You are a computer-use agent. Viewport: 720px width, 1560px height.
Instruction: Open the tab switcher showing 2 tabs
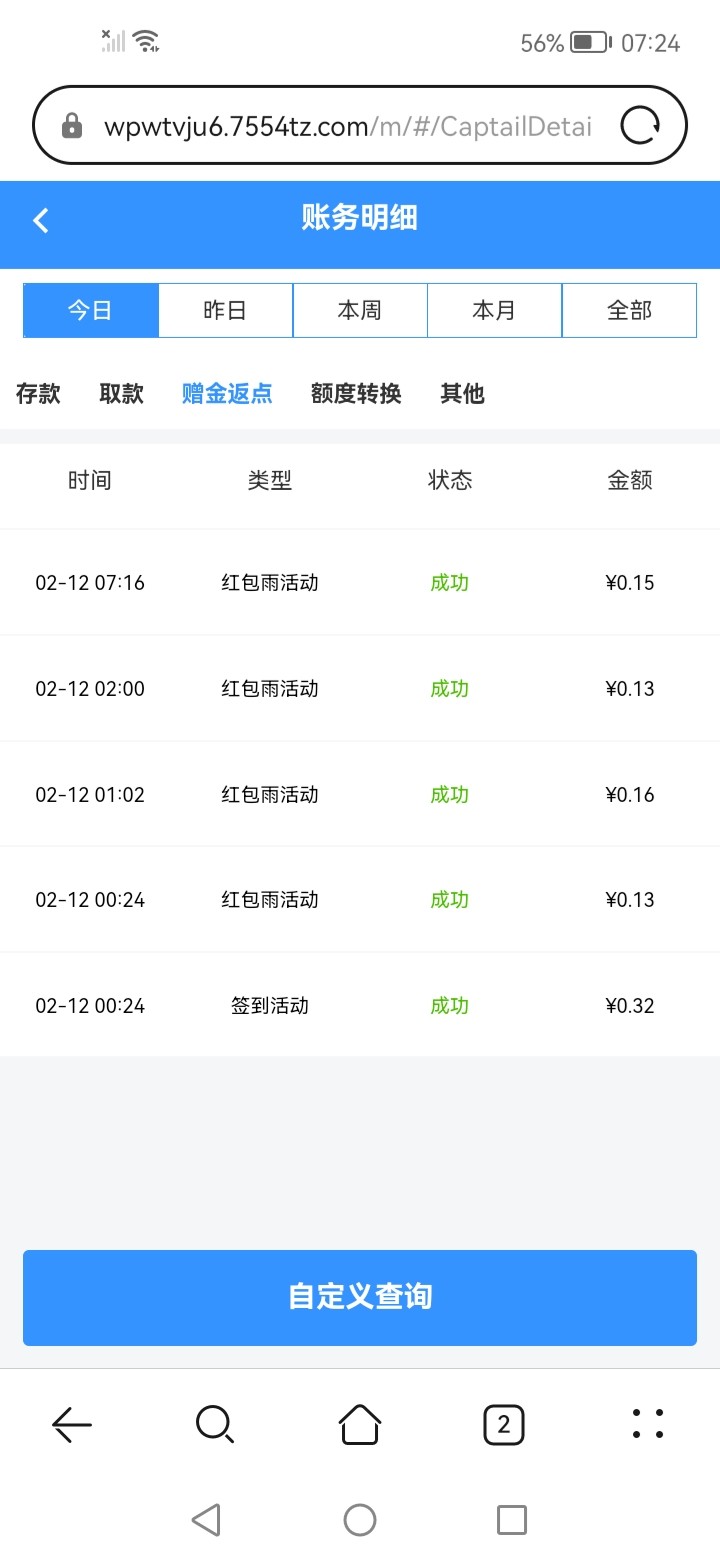(503, 1424)
